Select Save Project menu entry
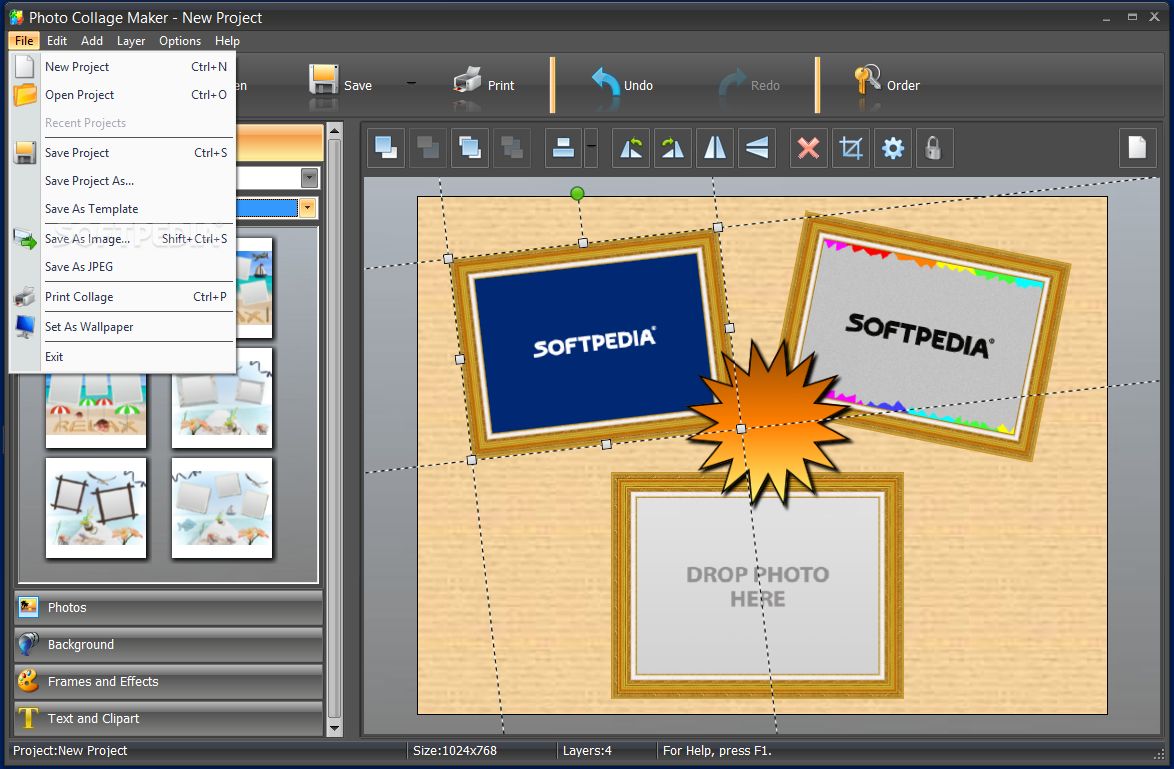Viewport: 1174px width, 769px height. (x=122, y=153)
